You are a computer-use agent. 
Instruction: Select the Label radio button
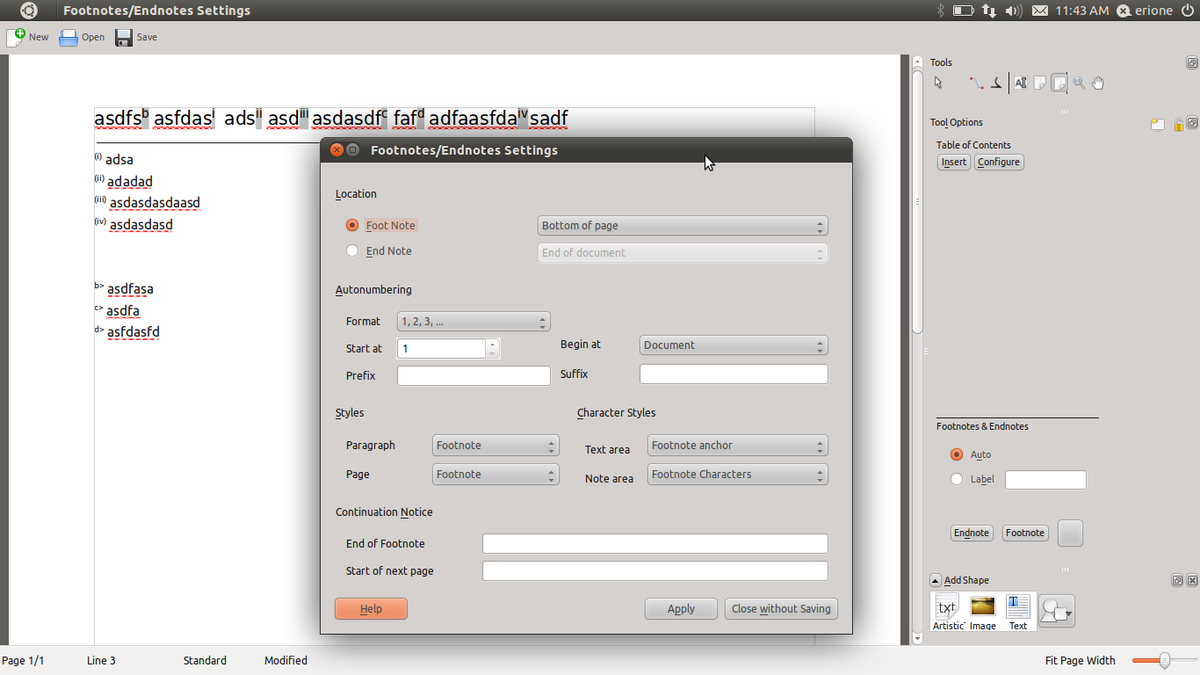click(x=956, y=479)
